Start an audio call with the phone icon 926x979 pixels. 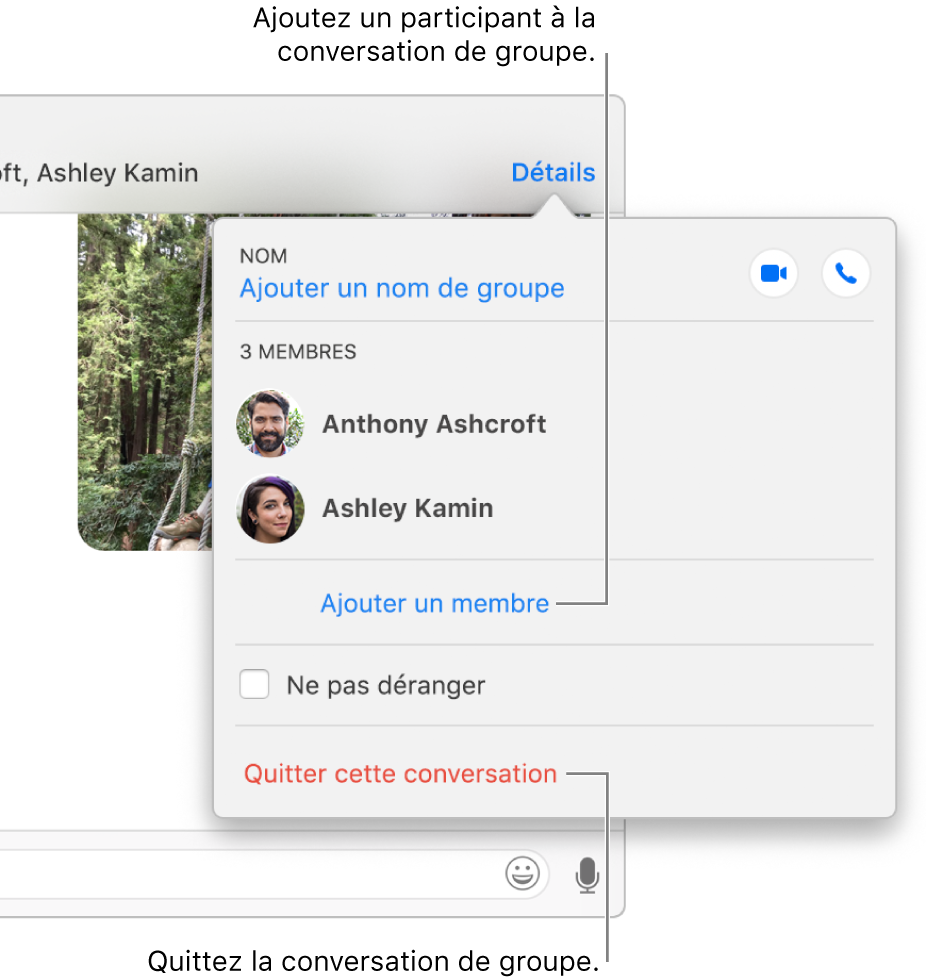(846, 274)
